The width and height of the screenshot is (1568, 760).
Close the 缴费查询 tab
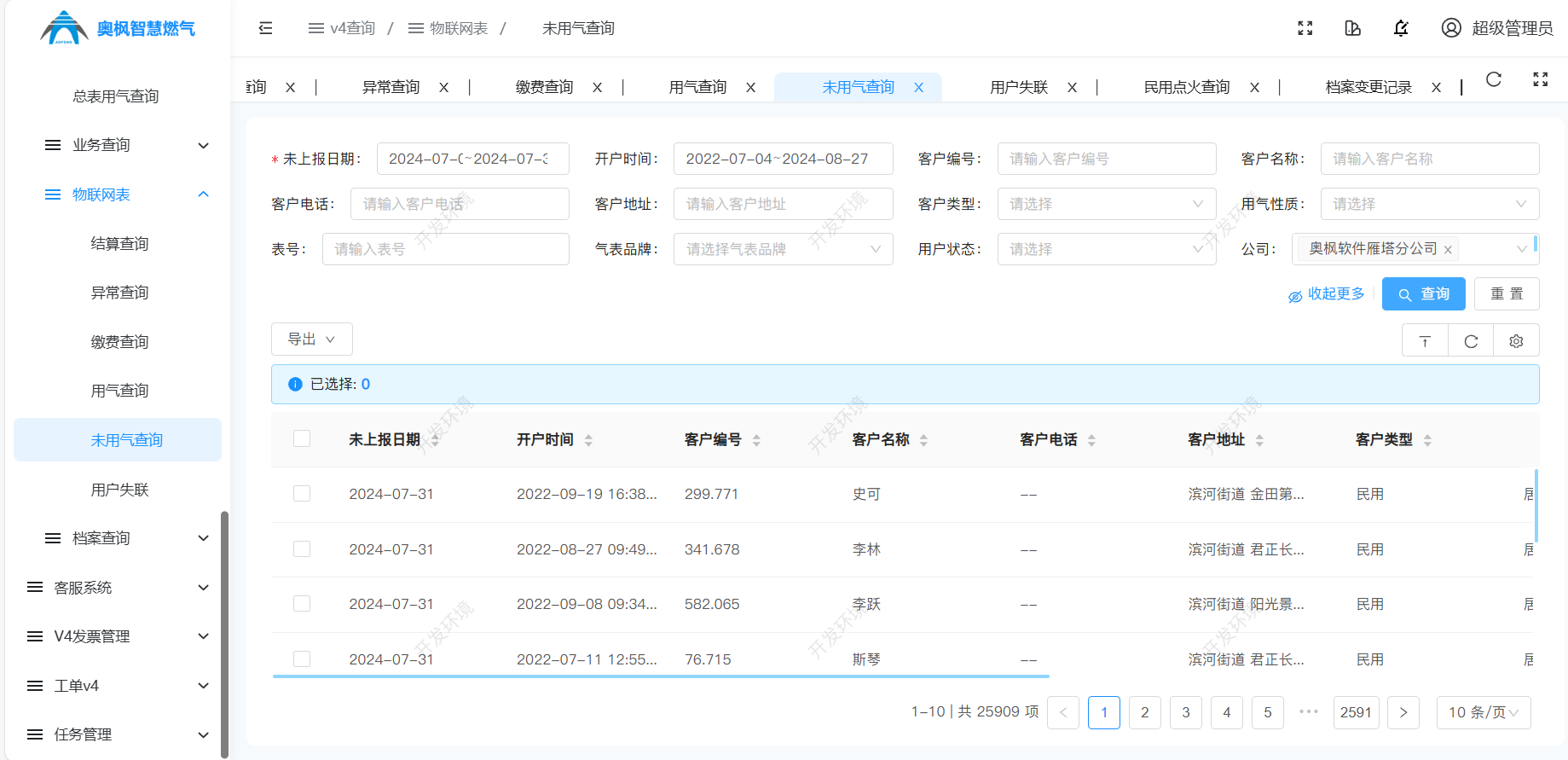[x=597, y=87]
